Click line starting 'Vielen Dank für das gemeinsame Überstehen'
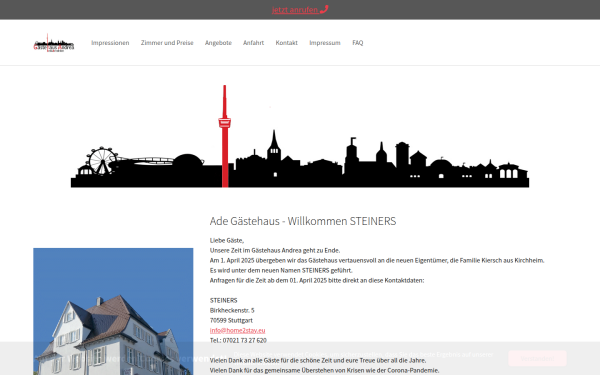The image size is (600, 375). click(x=324, y=370)
